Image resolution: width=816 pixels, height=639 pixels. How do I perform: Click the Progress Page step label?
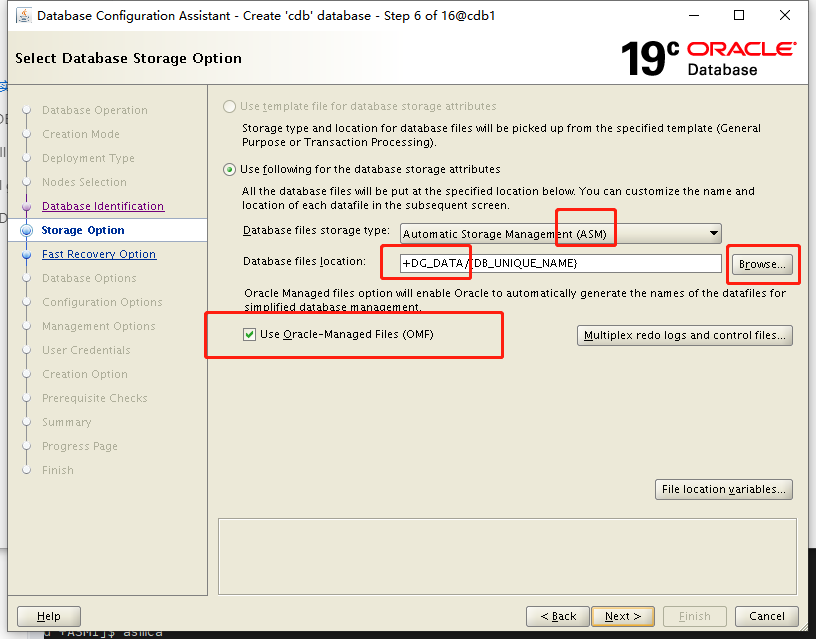(x=80, y=446)
